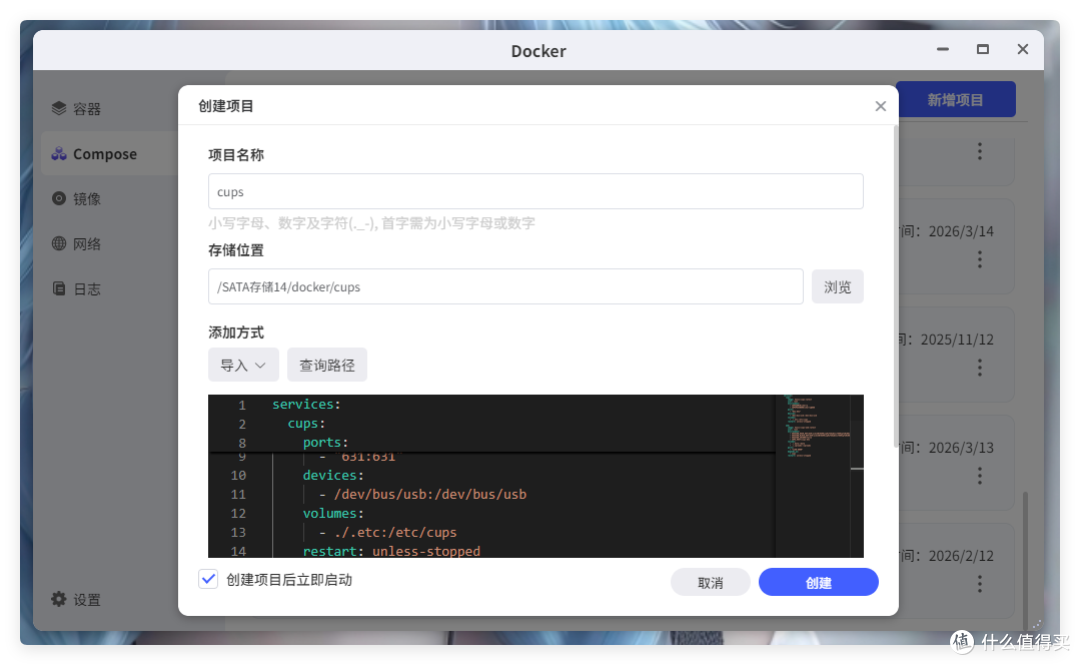Open the three-dot menu beside 2026/3/14 entry
The height and width of the screenshot is (665, 1080).
pyautogui.click(x=979, y=259)
